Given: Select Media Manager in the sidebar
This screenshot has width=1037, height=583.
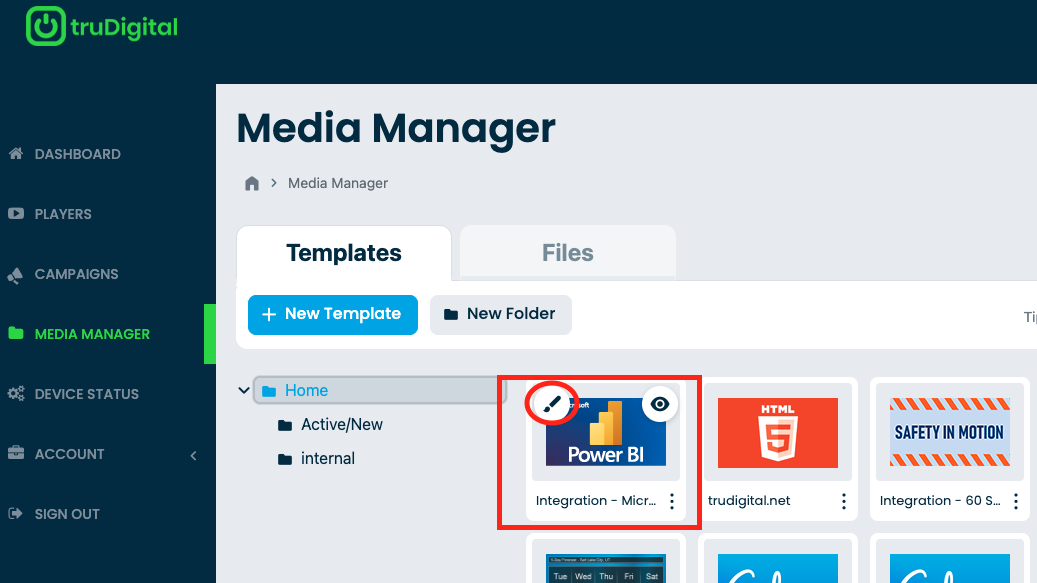Looking at the screenshot, I should 92,334.
